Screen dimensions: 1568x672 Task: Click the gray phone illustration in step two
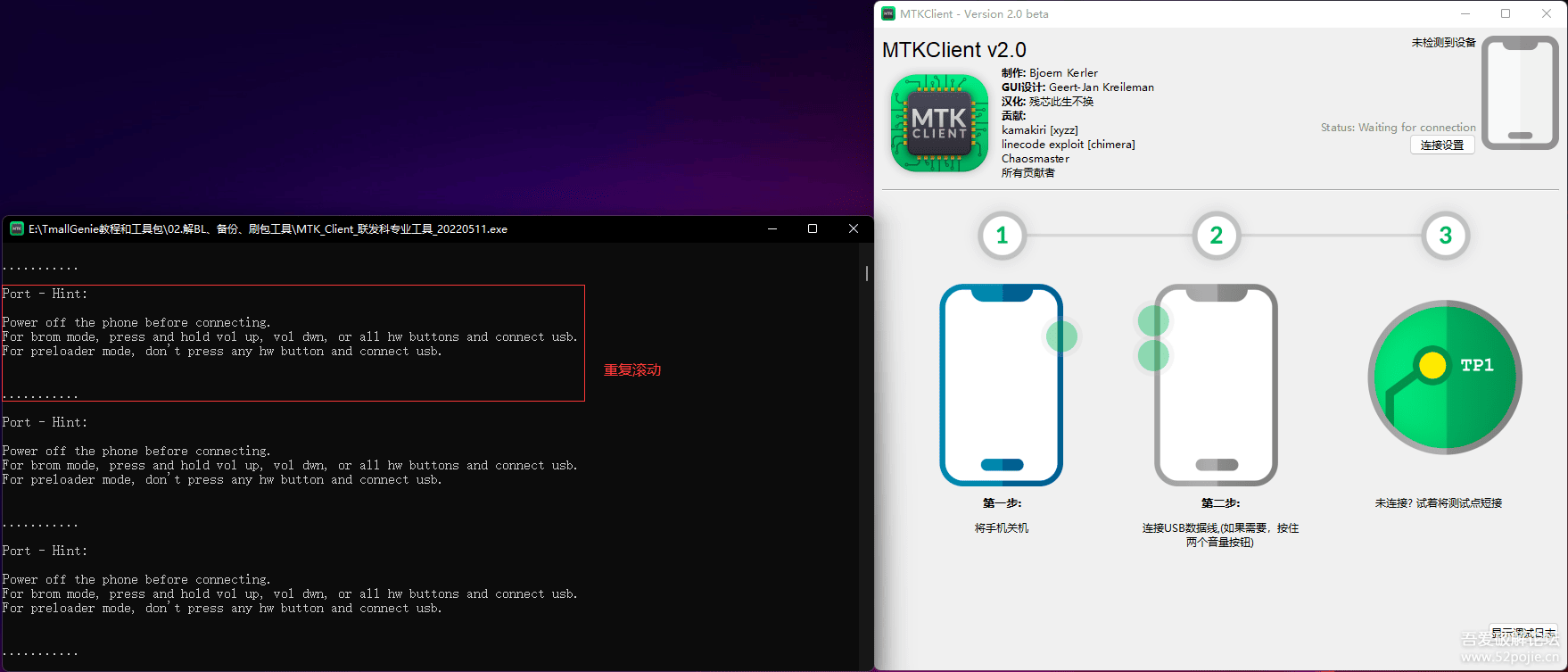point(1216,385)
